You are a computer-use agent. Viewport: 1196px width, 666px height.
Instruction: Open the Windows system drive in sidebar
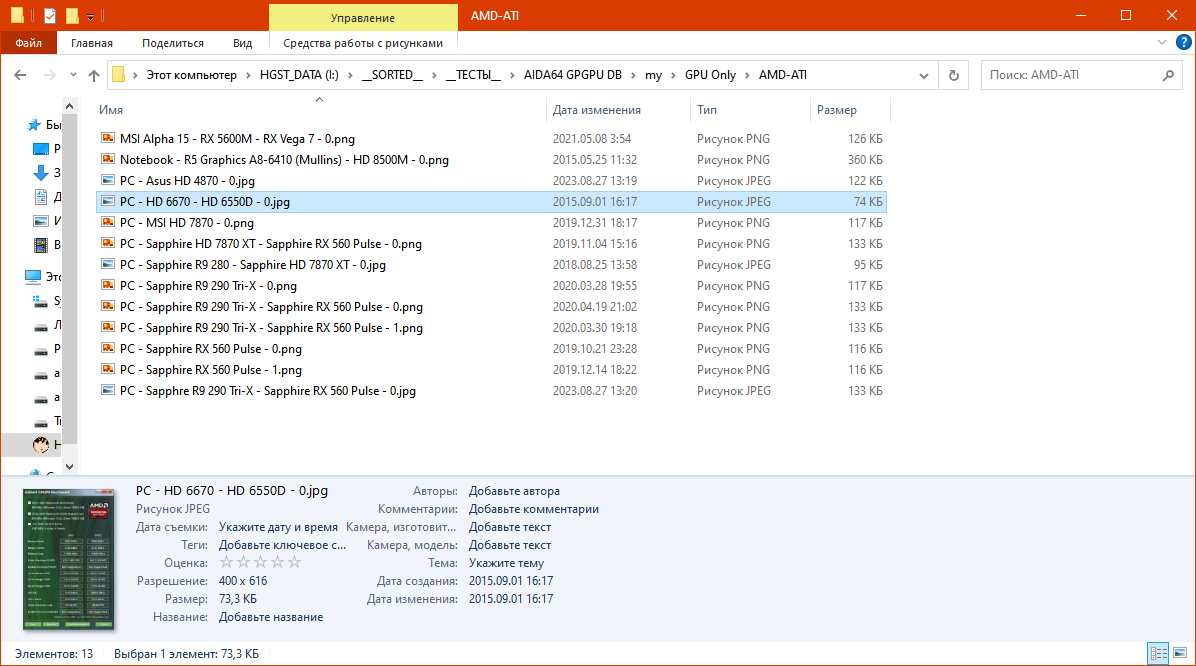[x=41, y=301]
